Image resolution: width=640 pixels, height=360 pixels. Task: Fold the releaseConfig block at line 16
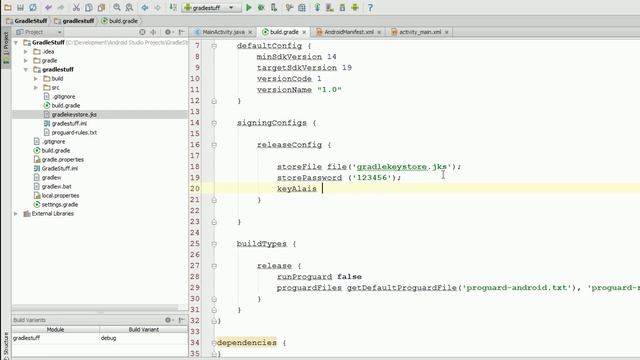pos(214,145)
